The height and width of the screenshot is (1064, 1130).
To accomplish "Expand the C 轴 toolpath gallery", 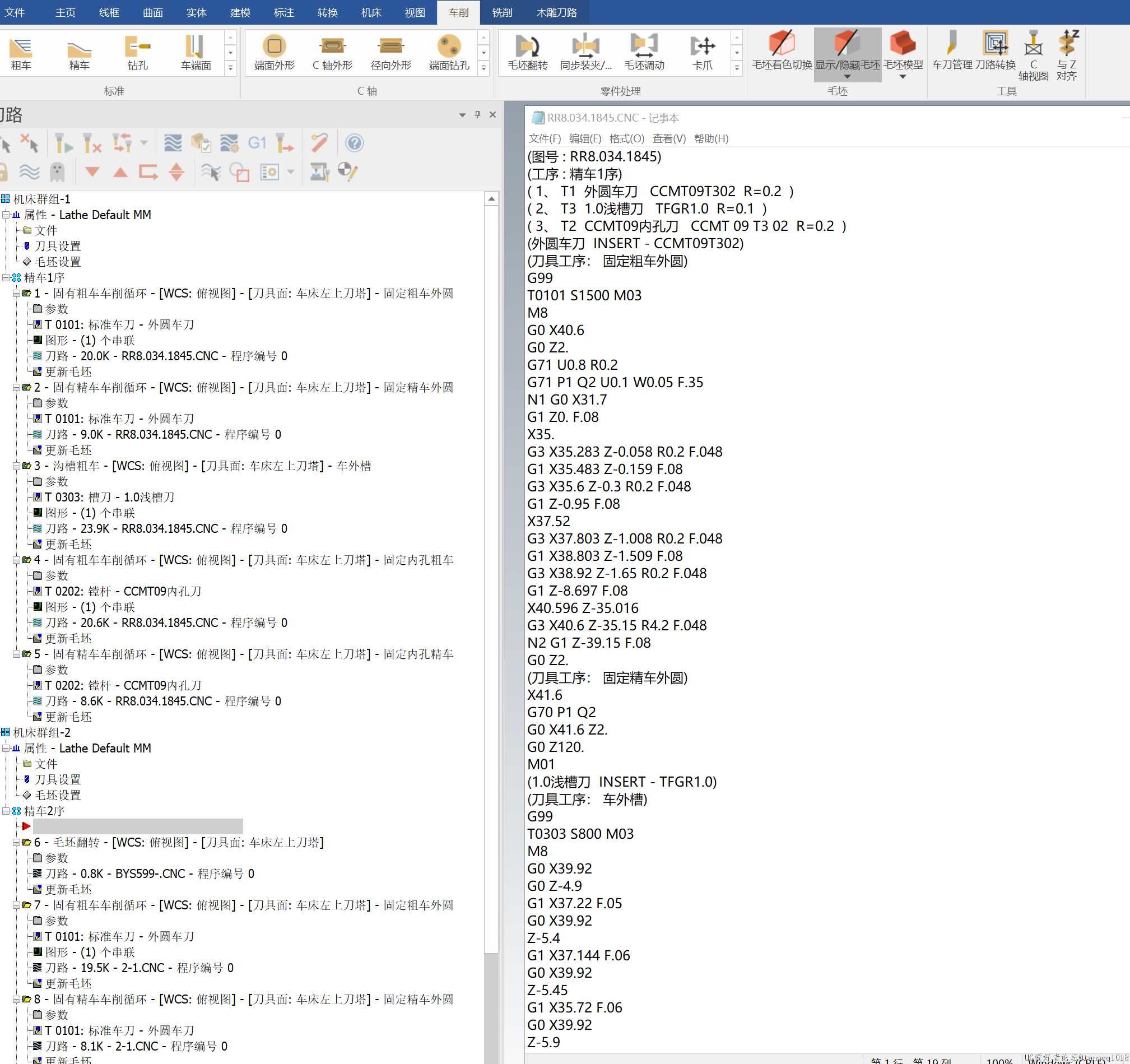I will click(483, 68).
